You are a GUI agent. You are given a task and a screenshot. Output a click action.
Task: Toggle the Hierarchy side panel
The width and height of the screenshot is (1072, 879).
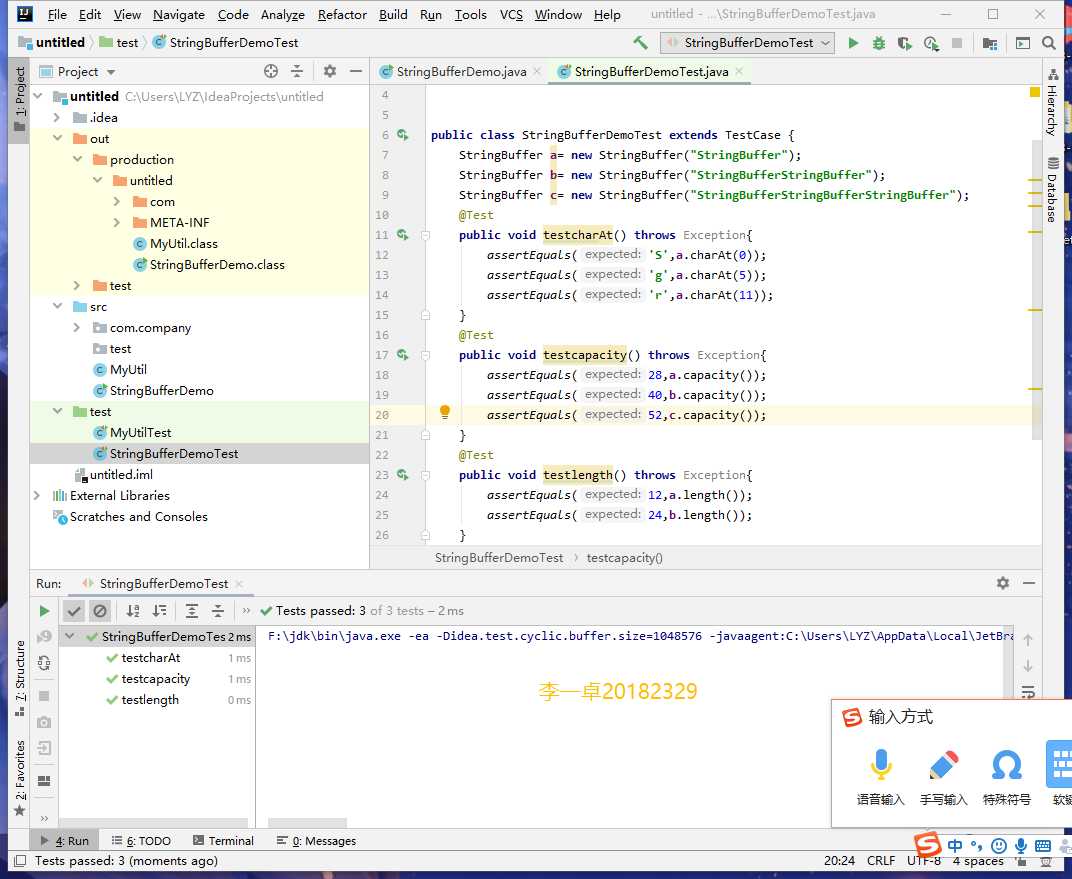[1052, 103]
